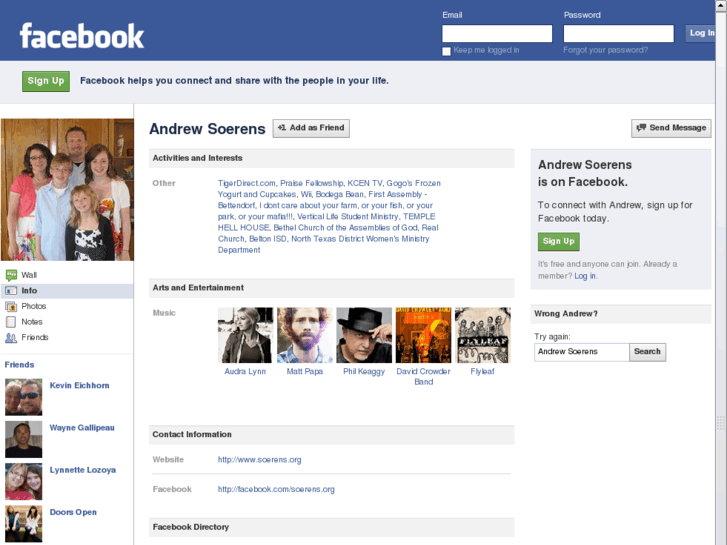Click Phil Keaggy music thumbnail
The image size is (727, 545).
364,335
